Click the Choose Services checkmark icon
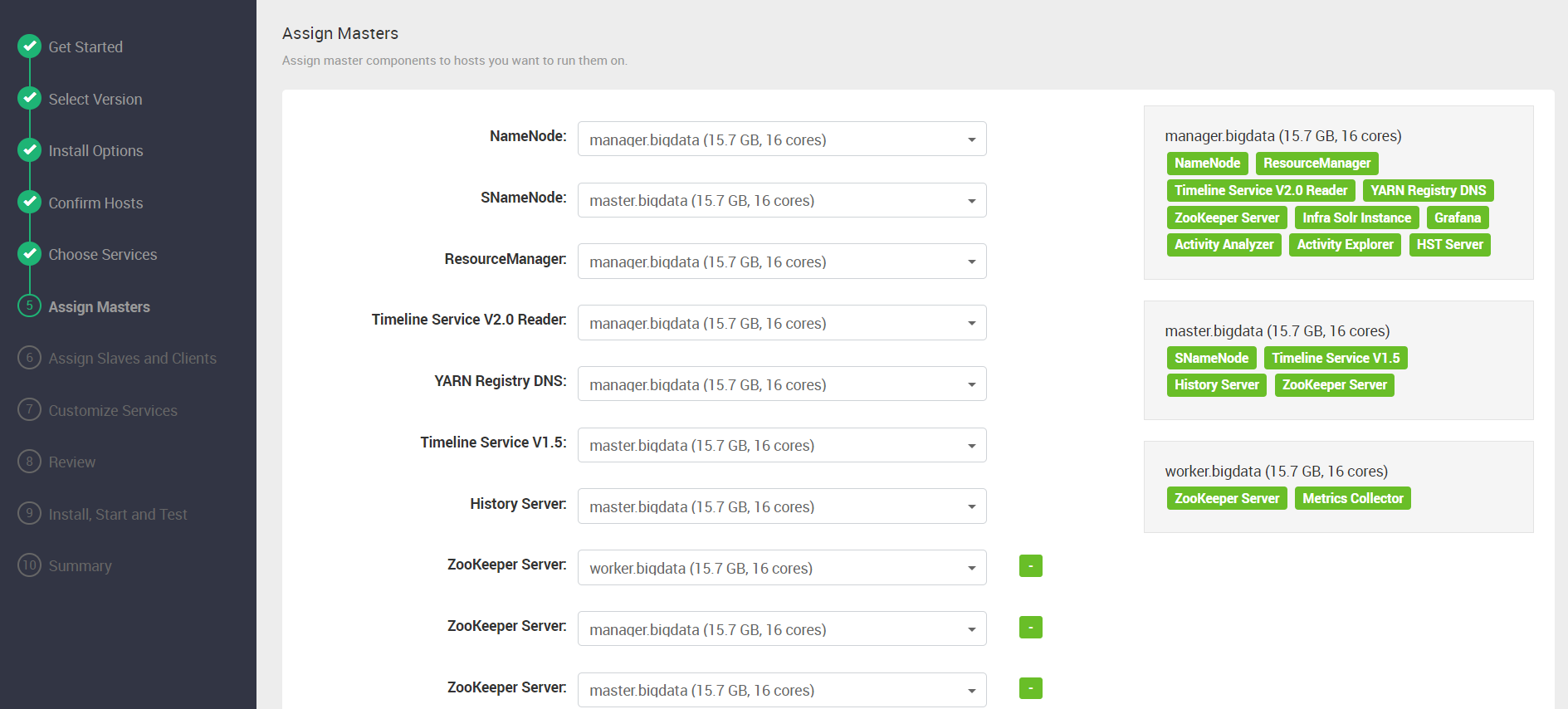Image resolution: width=1568 pixels, height=709 pixels. coord(30,254)
